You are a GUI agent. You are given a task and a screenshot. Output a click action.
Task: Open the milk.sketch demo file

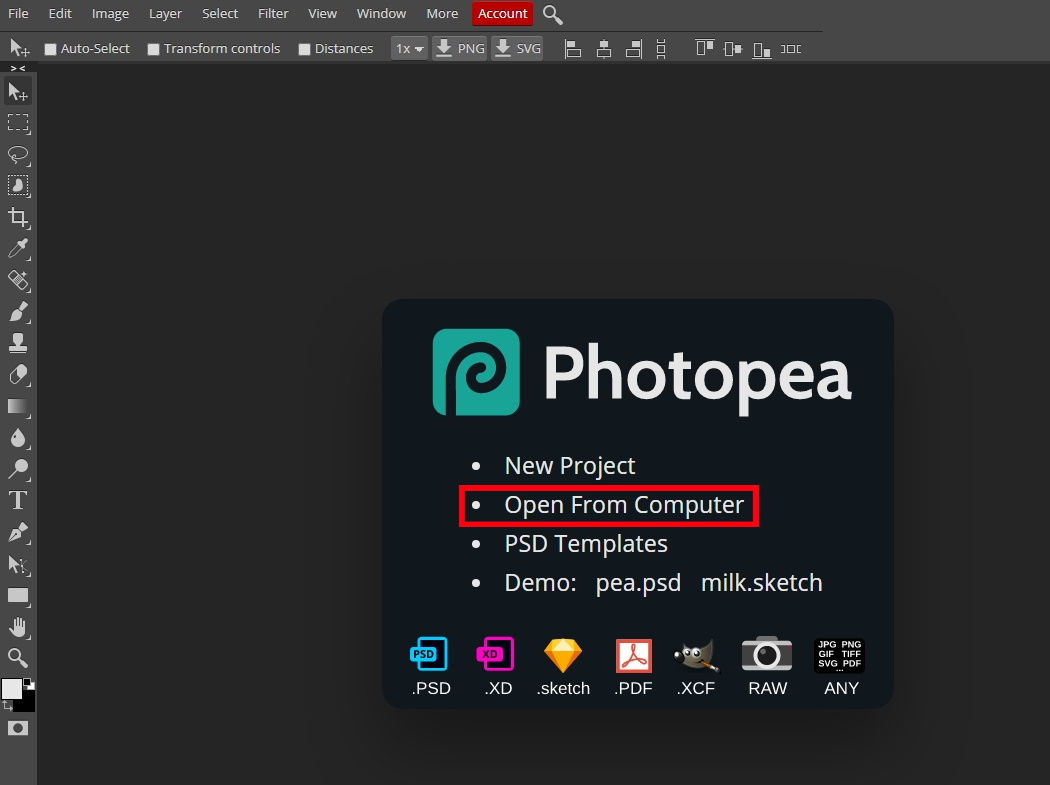[x=761, y=583]
